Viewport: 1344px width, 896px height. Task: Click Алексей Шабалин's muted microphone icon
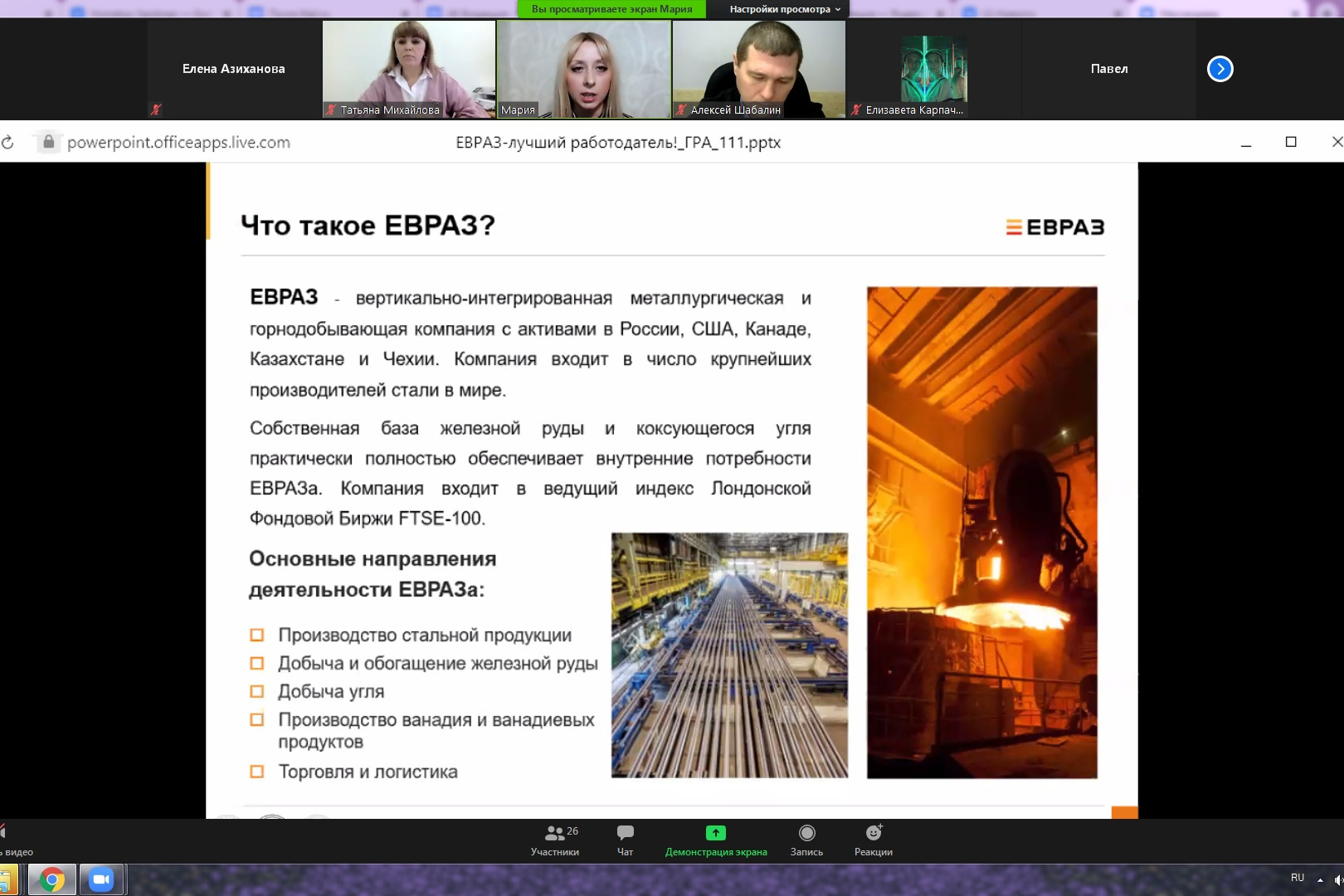click(681, 110)
